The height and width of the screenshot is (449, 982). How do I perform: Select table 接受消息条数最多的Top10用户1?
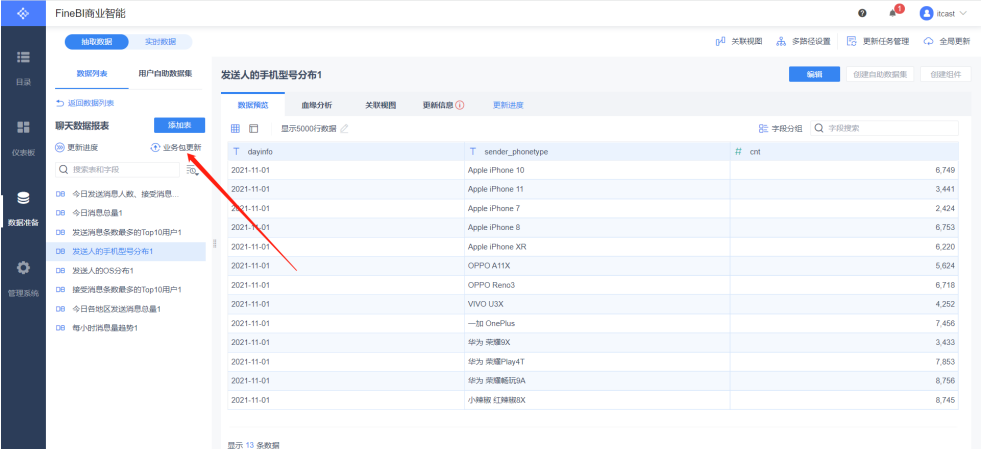[126, 290]
